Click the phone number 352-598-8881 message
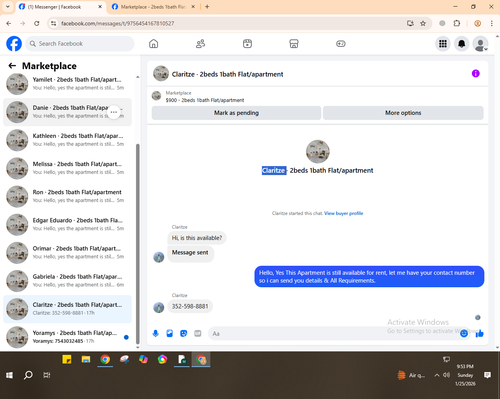The image size is (500, 399). pyautogui.click(x=190, y=306)
